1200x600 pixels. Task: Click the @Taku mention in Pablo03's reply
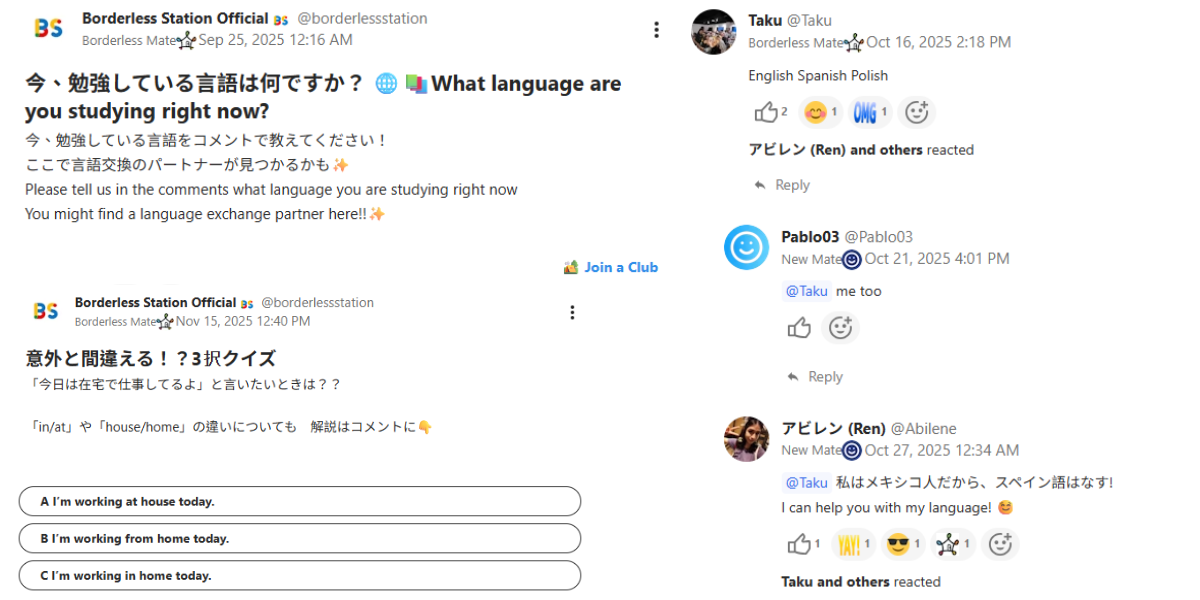point(806,291)
